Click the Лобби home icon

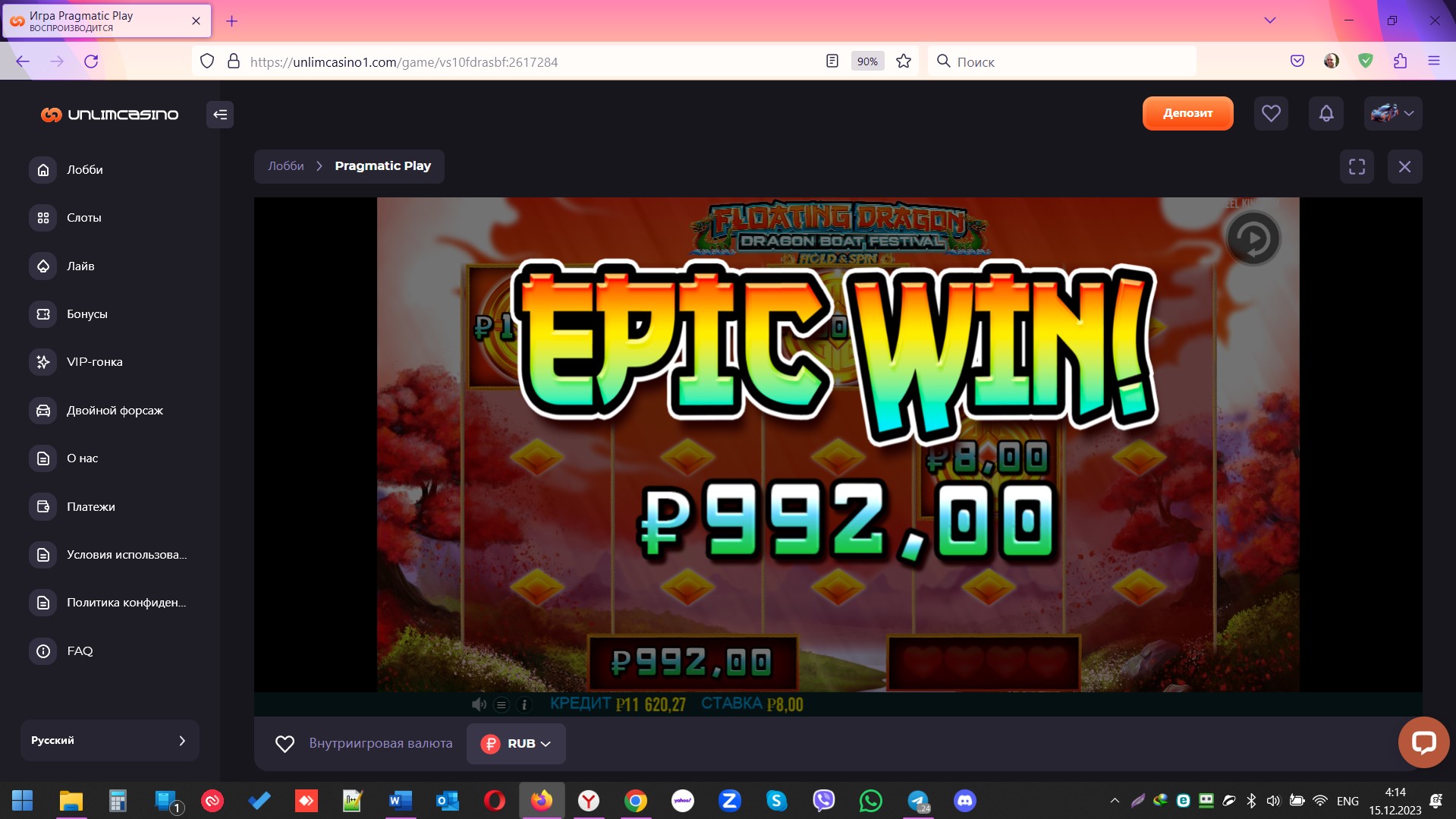pyautogui.click(x=43, y=170)
